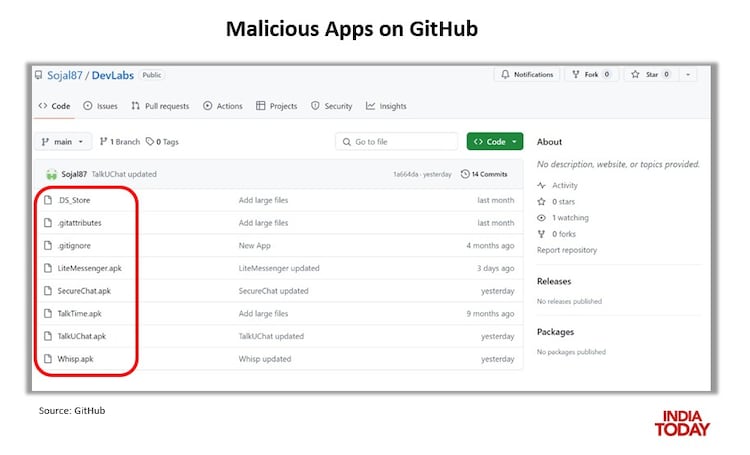Image resolution: width=750 pixels, height=455 pixels.
Task: Click the Activity pulse icon in About
Action: point(542,185)
